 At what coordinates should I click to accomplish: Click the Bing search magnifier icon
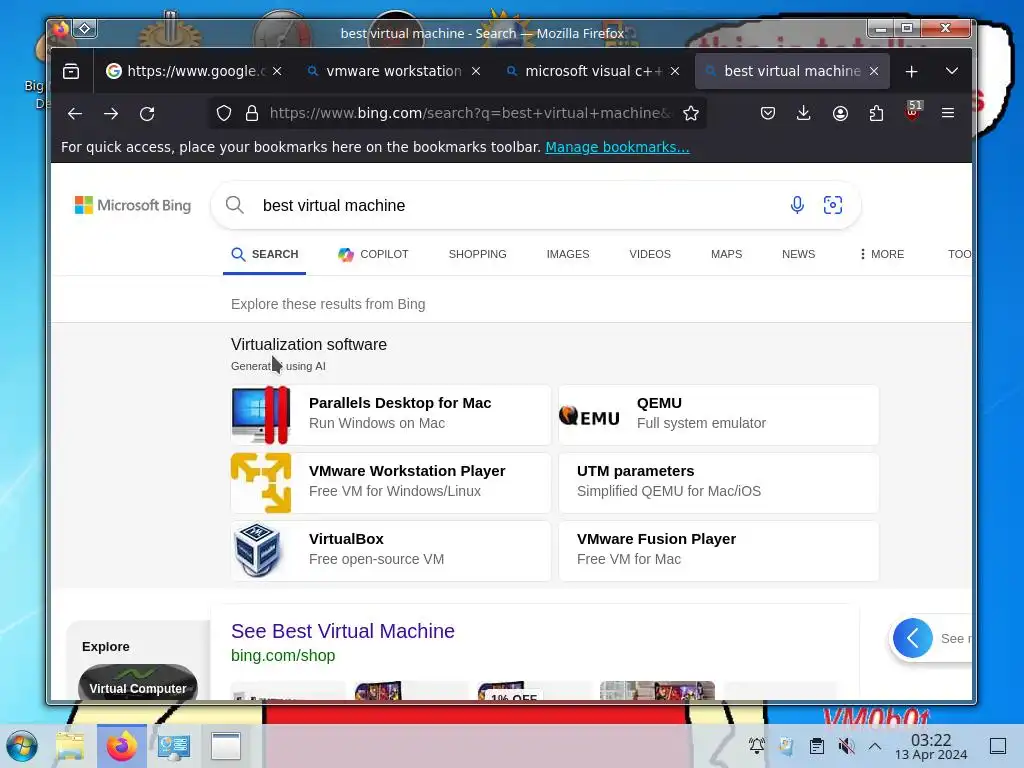[x=234, y=205]
